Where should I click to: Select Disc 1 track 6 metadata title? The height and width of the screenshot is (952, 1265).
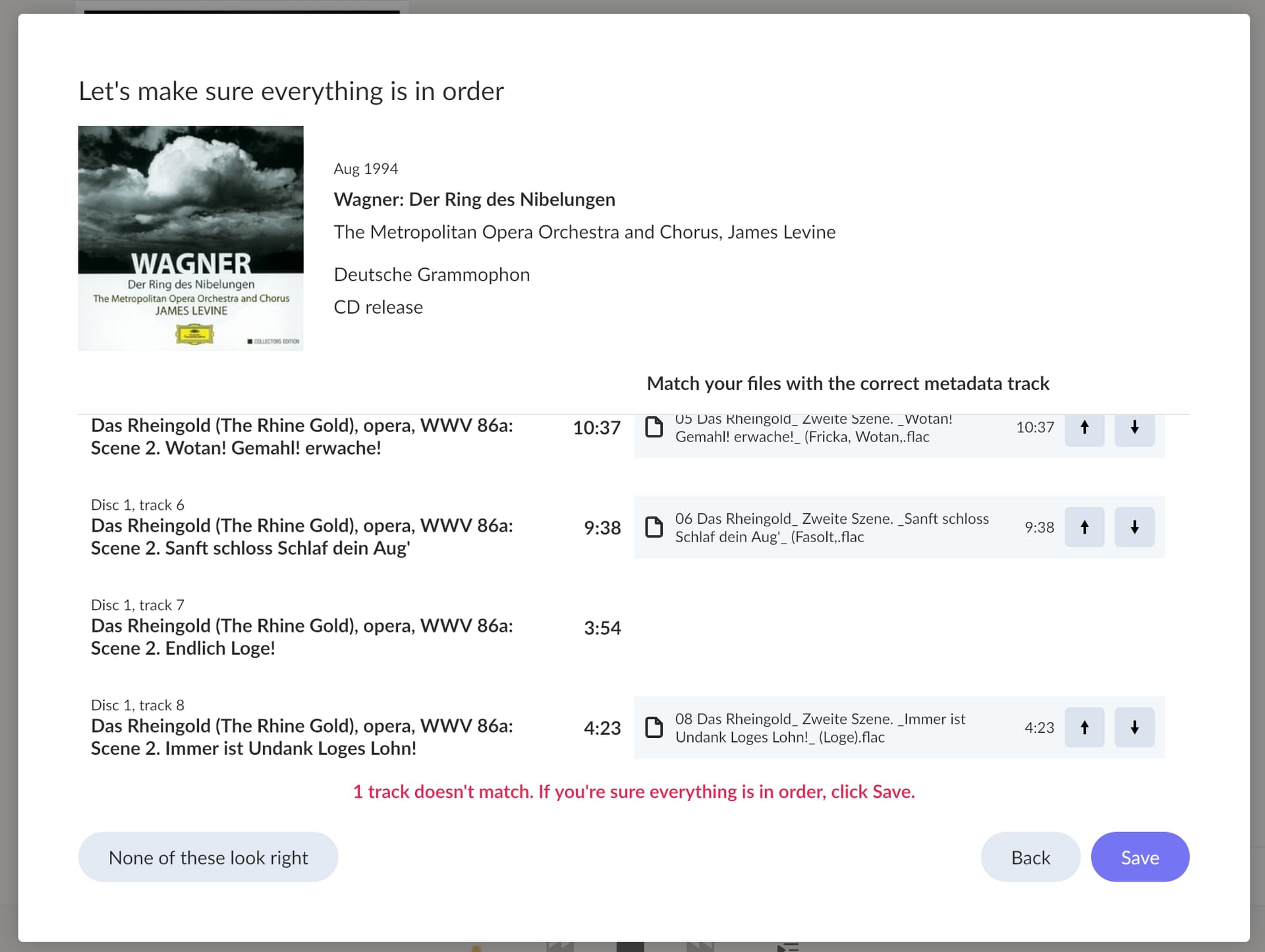pos(301,536)
